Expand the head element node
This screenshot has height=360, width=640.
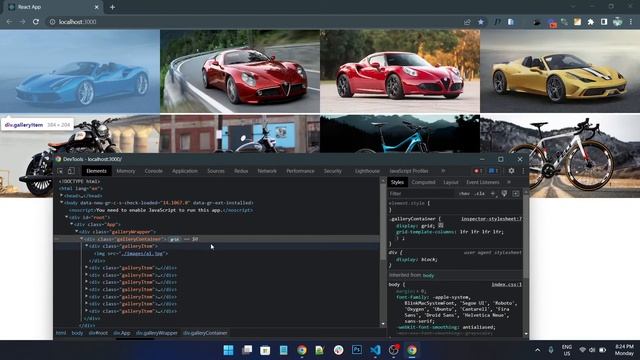click(x=62, y=196)
